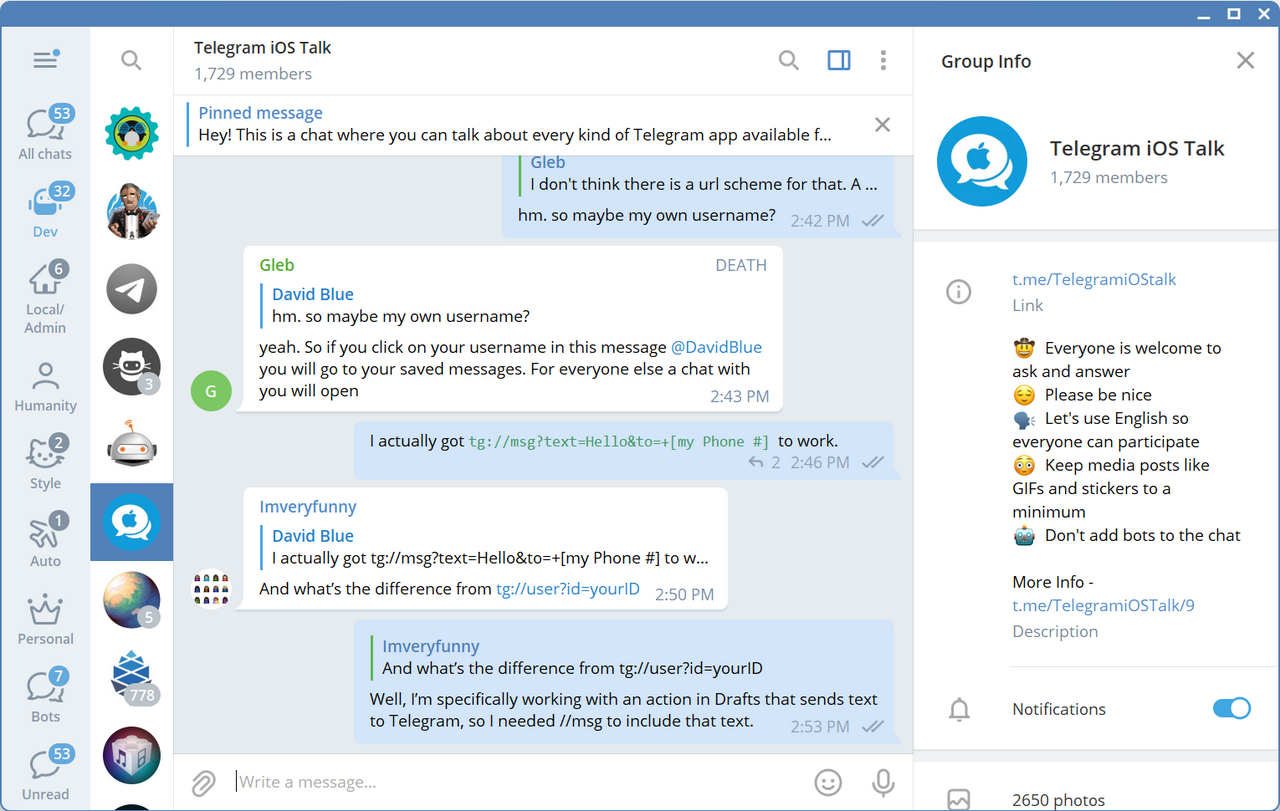
Task: Click the tg://msg code snippet text
Action: (620, 441)
